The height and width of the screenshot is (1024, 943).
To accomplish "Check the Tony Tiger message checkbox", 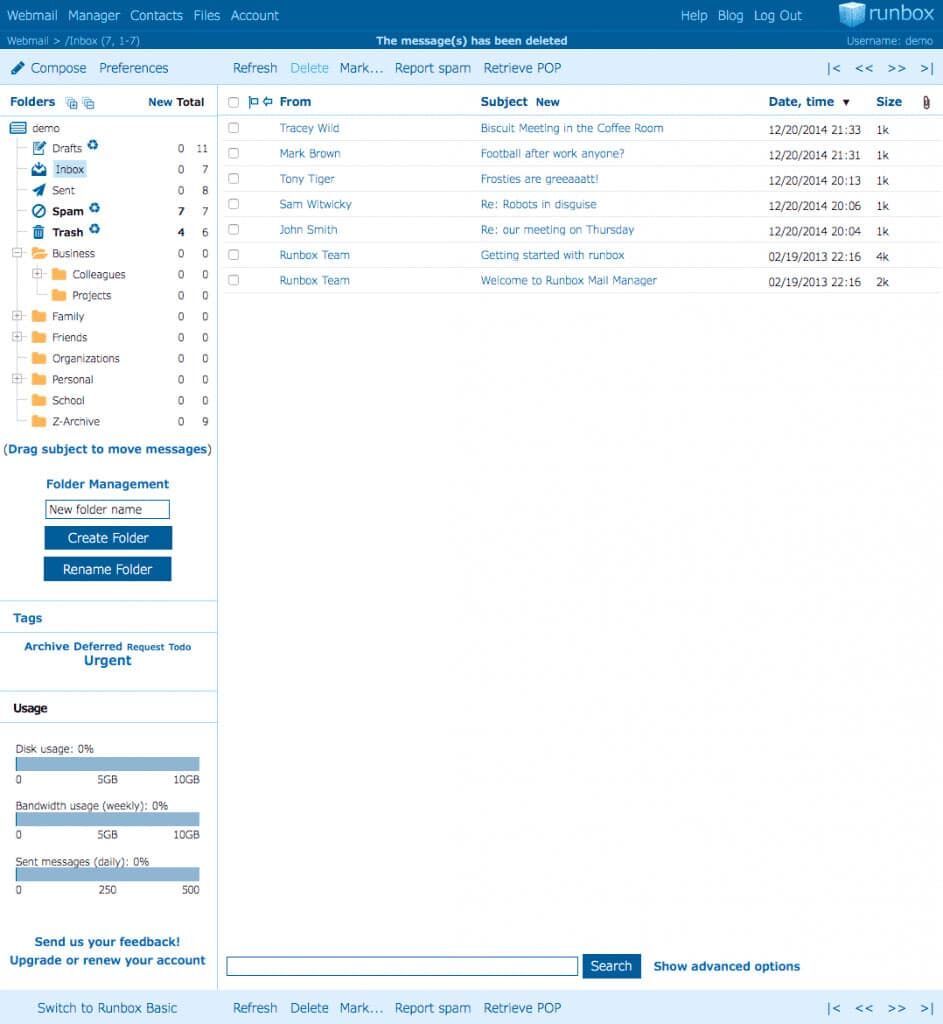I will click(x=233, y=179).
